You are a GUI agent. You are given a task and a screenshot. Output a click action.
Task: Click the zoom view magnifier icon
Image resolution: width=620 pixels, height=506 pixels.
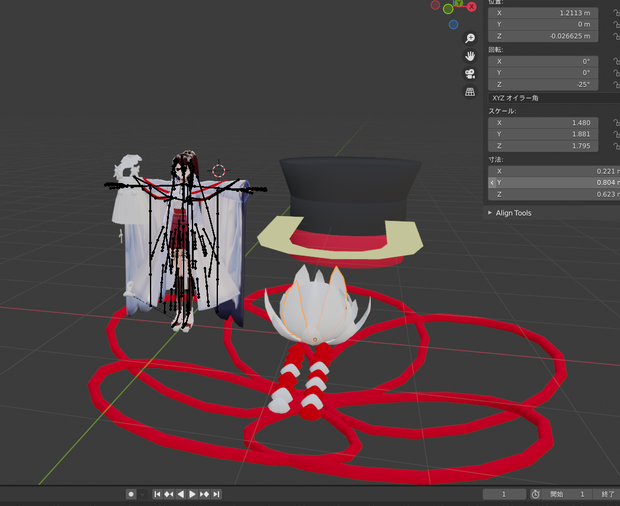[x=470, y=38]
